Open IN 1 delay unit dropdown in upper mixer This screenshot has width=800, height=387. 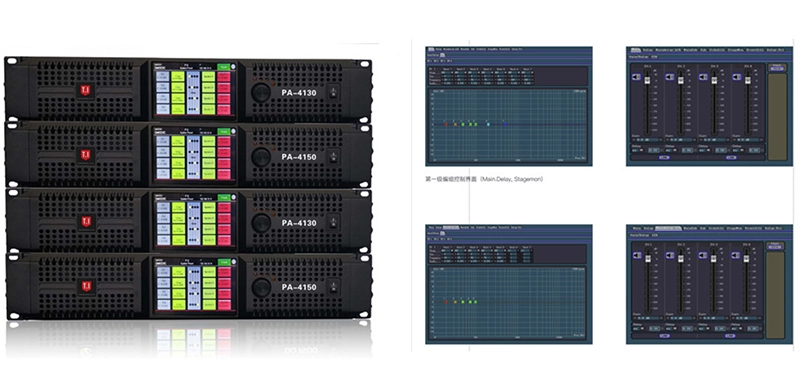(x=638, y=150)
